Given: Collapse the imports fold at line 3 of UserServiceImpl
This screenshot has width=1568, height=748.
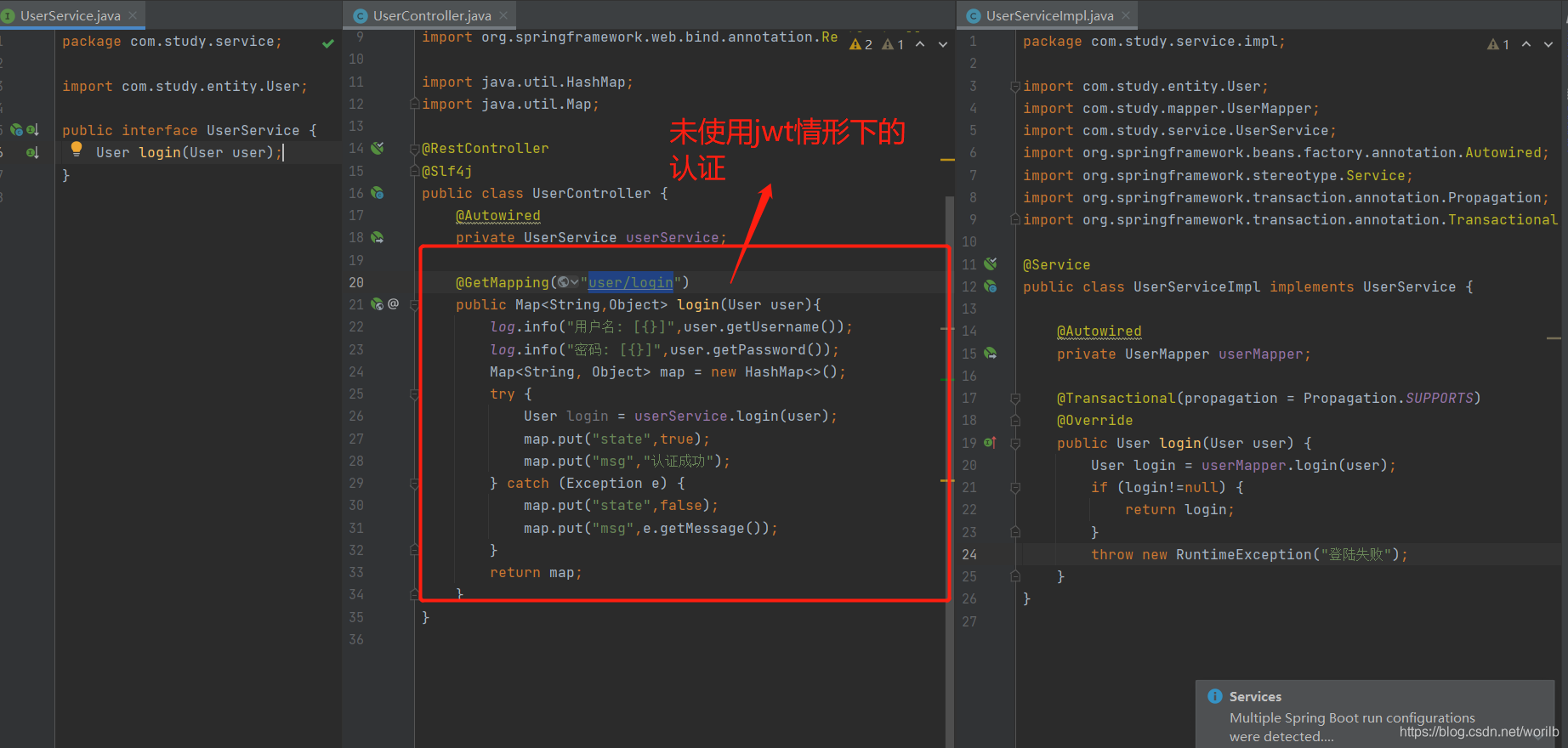Looking at the screenshot, I should tap(1015, 86).
